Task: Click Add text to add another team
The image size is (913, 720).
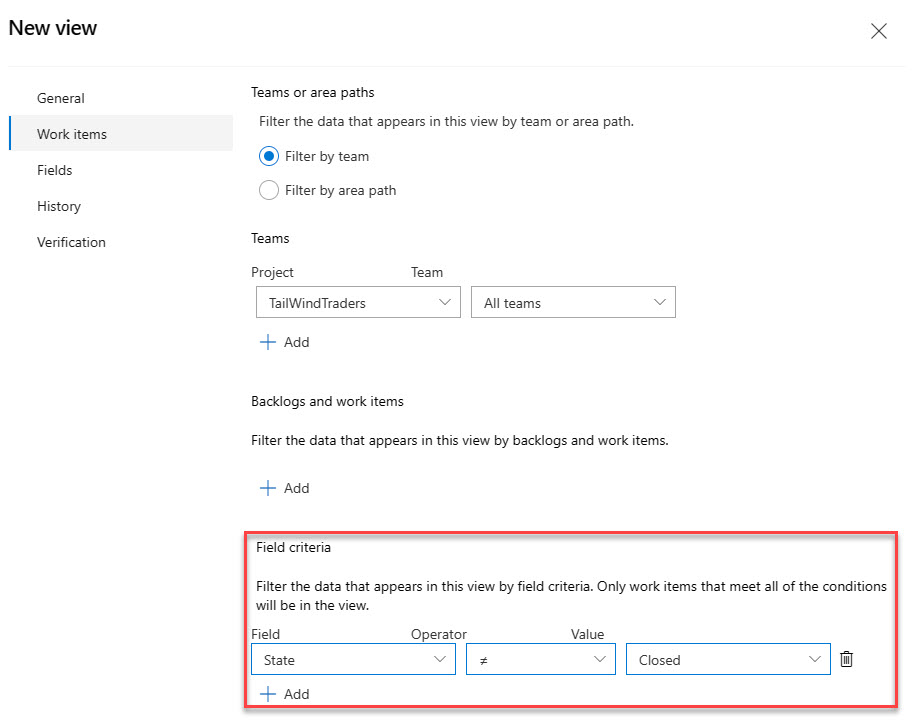Action: click(297, 342)
